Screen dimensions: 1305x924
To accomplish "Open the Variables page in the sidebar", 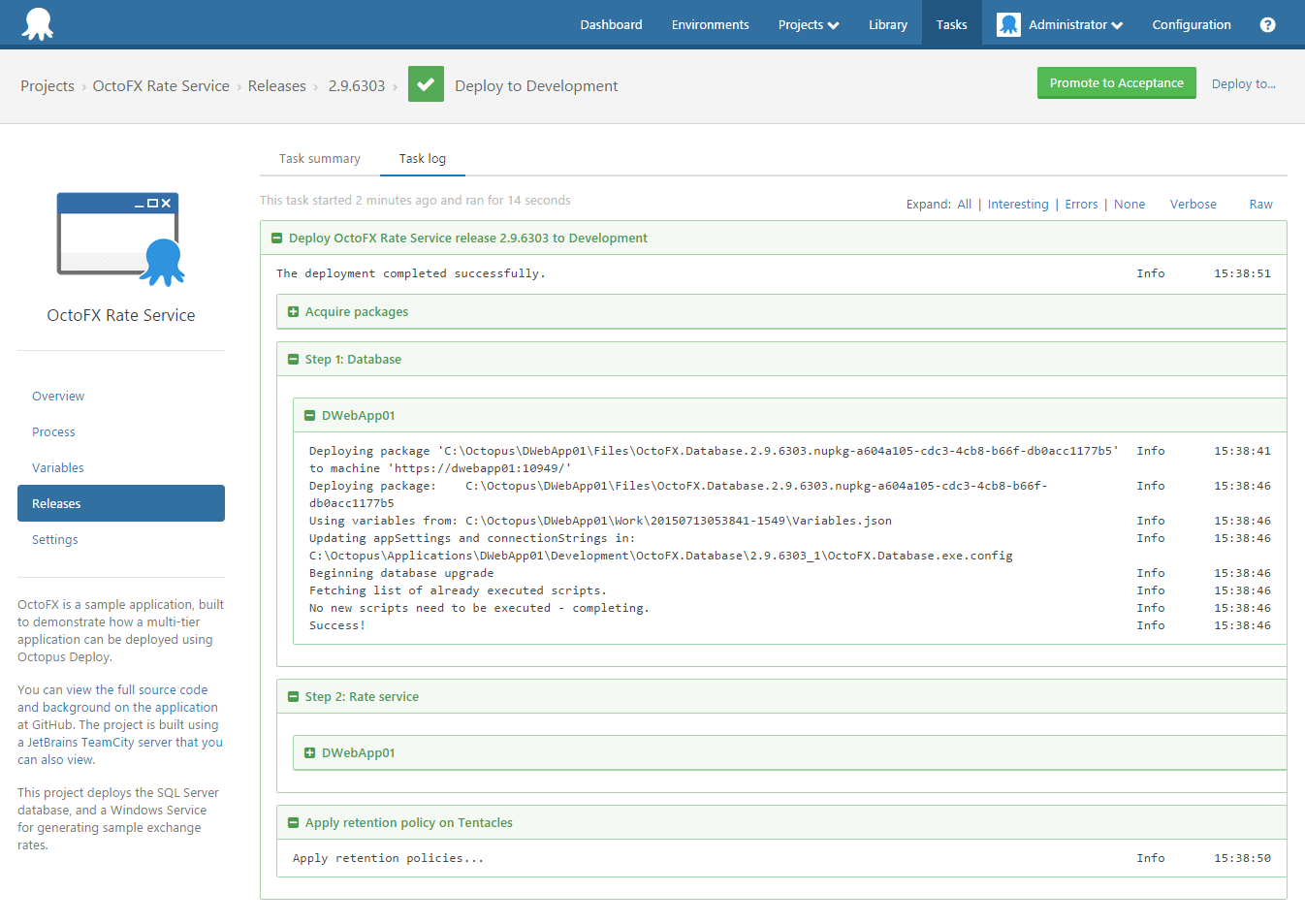I will click(58, 467).
